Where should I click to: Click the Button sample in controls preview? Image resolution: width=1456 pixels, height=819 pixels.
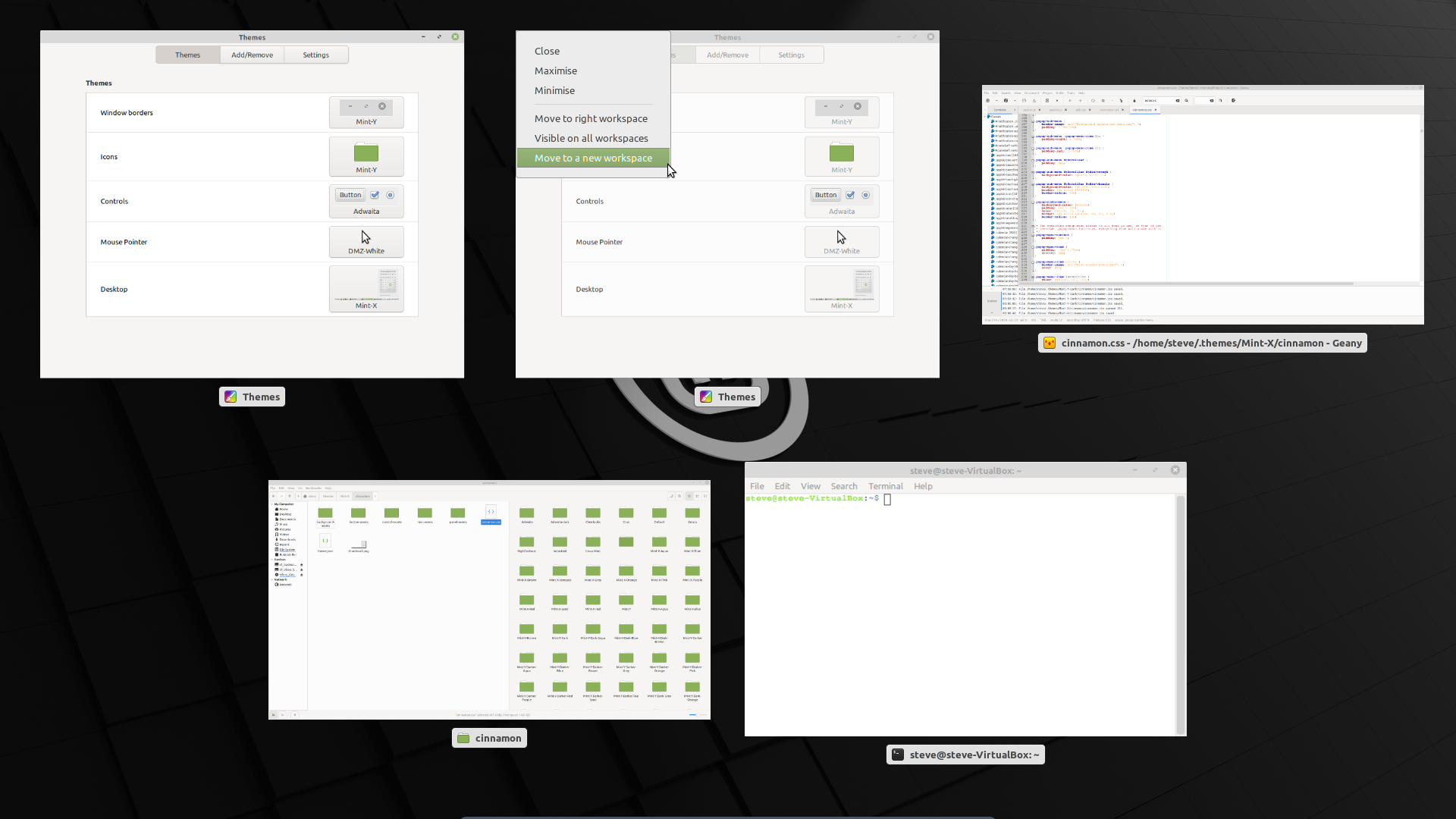[x=350, y=195]
